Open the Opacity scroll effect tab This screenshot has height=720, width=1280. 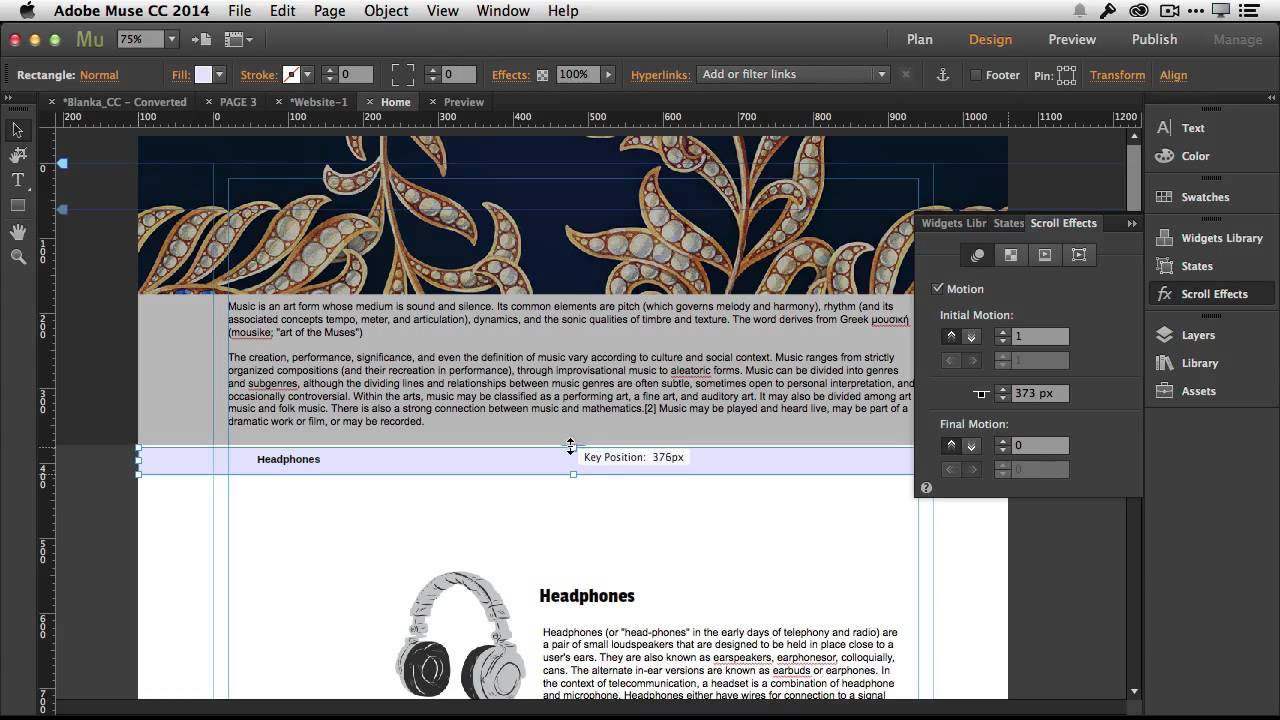tap(1011, 255)
